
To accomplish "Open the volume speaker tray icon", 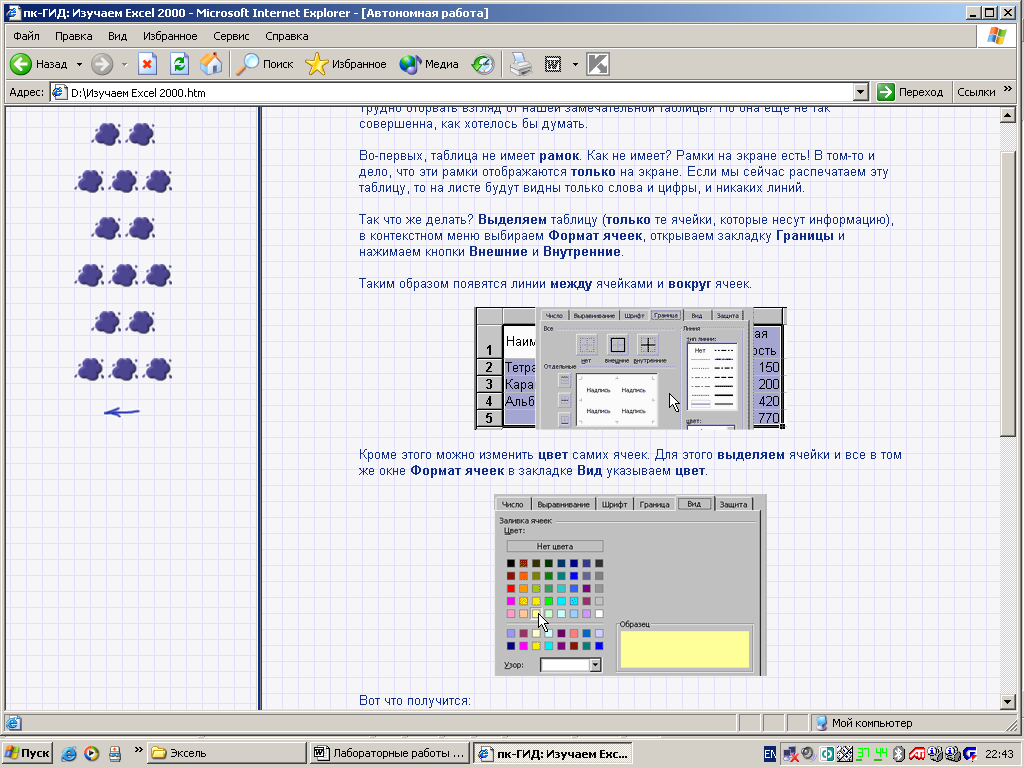I will tap(808, 754).
